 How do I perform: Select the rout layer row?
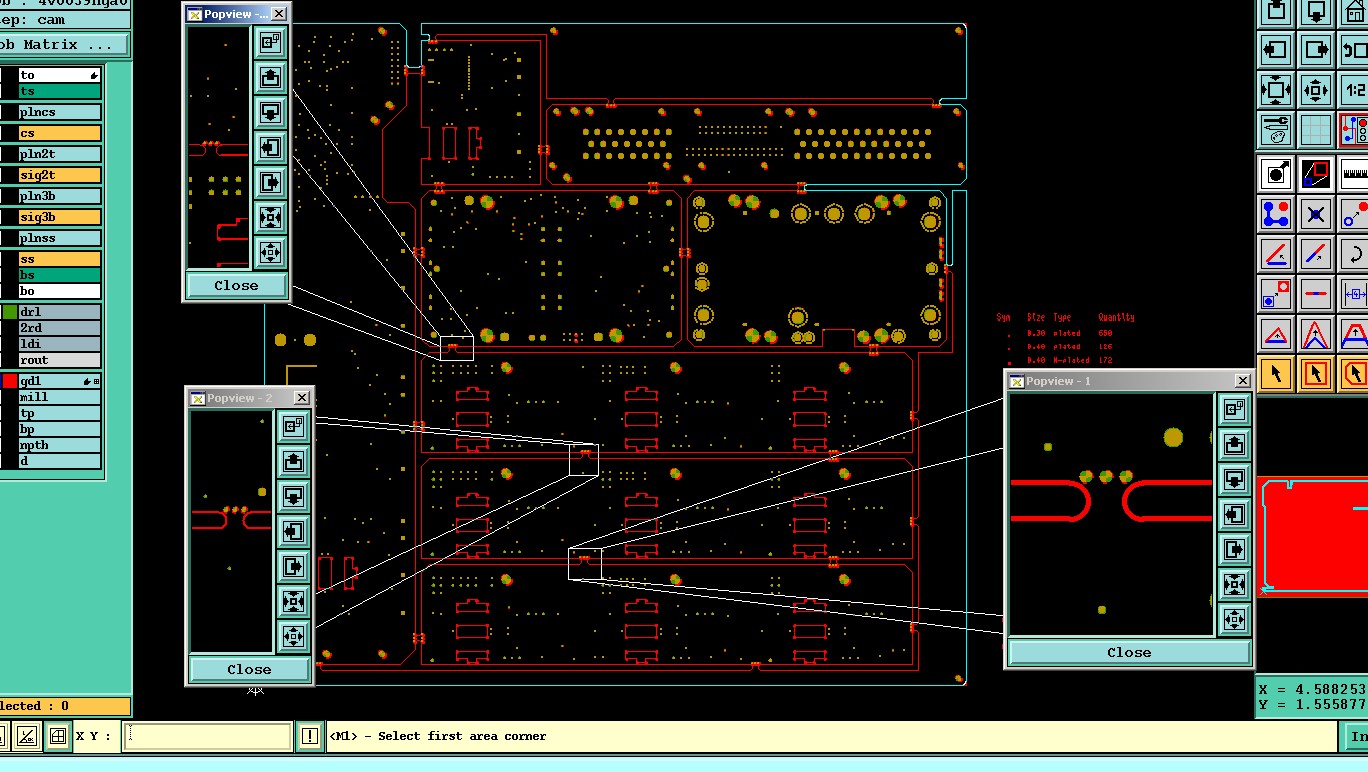[x=60, y=360]
